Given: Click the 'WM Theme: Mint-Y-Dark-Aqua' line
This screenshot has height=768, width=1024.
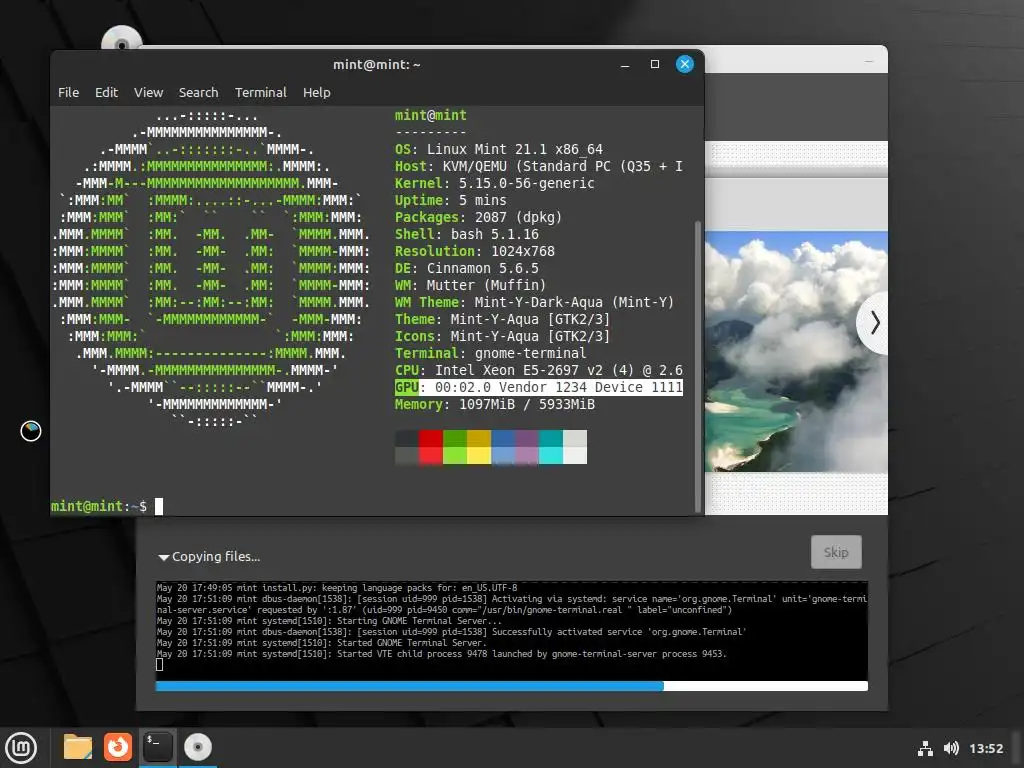Looking at the screenshot, I should coord(534,302).
